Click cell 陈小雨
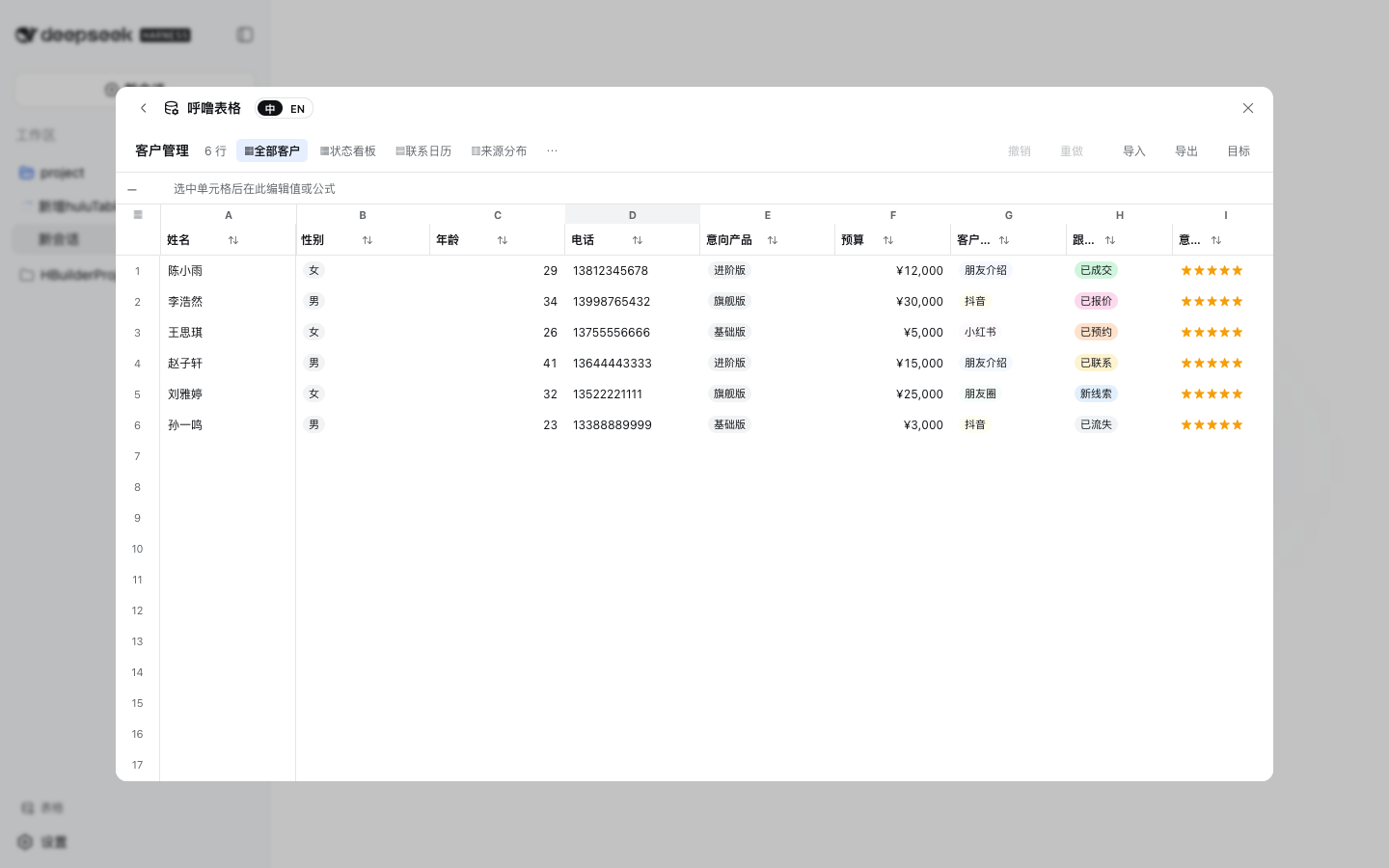This screenshot has width=1389, height=868. [x=228, y=271]
